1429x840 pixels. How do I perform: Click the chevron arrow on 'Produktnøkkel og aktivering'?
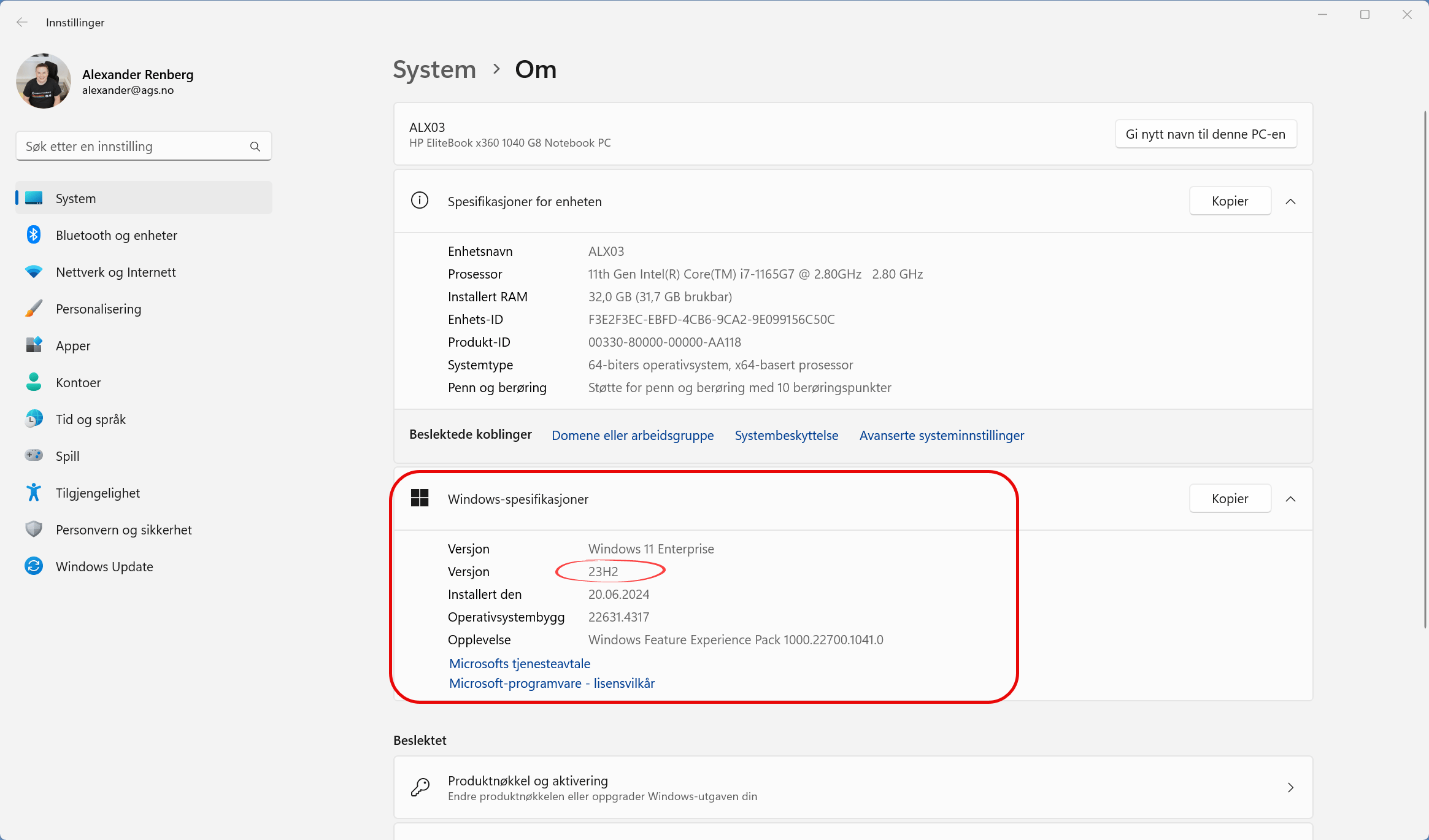pyautogui.click(x=1290, y=787)
